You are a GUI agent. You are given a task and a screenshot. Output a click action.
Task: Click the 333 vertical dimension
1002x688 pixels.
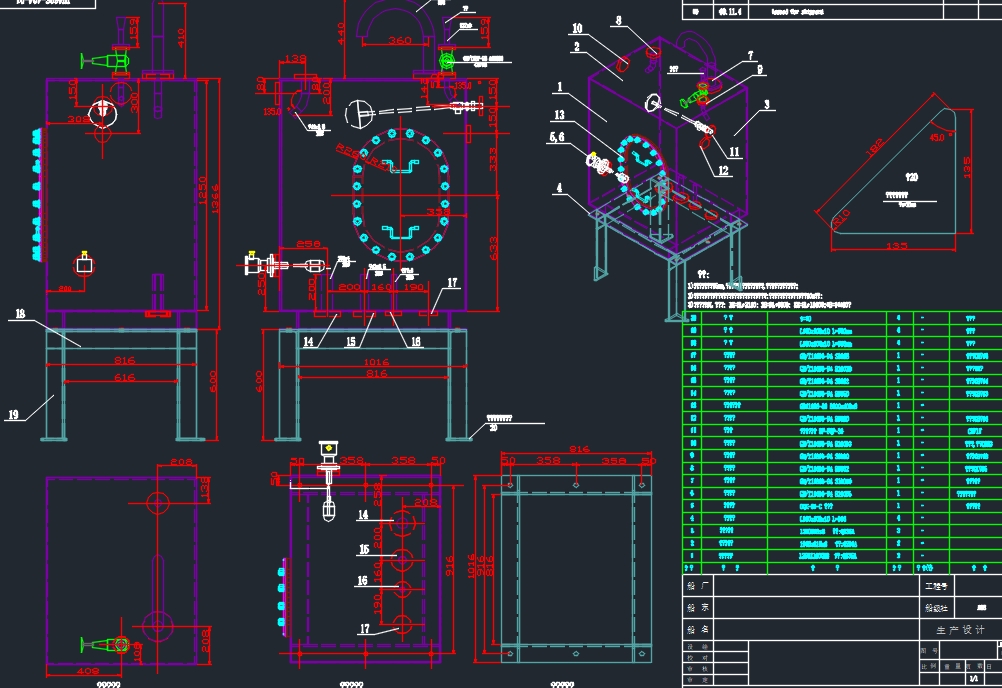[493, 160]
